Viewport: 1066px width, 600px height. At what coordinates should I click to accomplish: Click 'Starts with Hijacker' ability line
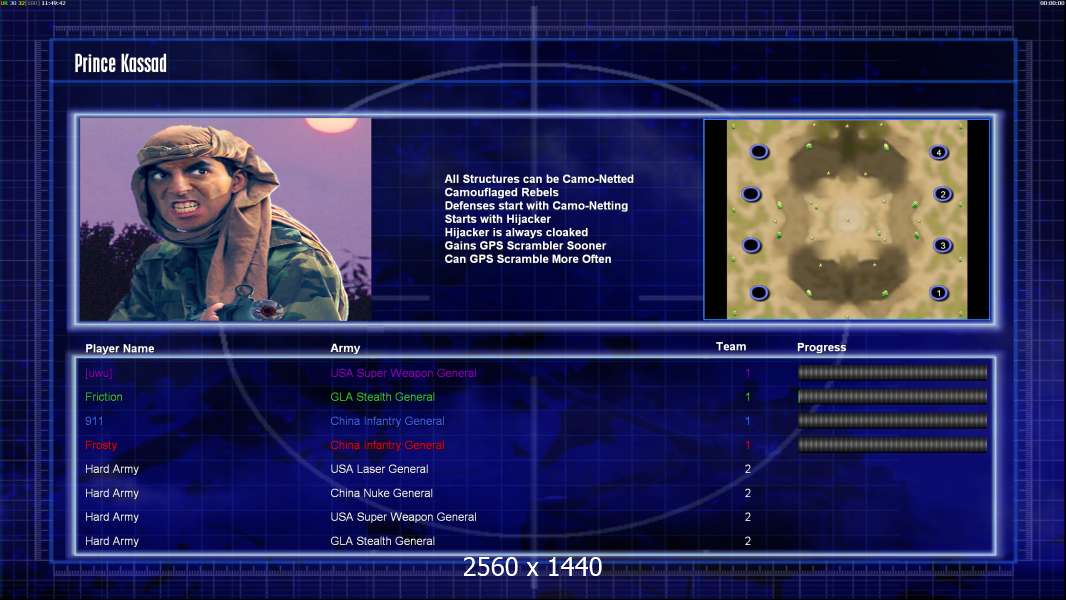click(498, 219)
